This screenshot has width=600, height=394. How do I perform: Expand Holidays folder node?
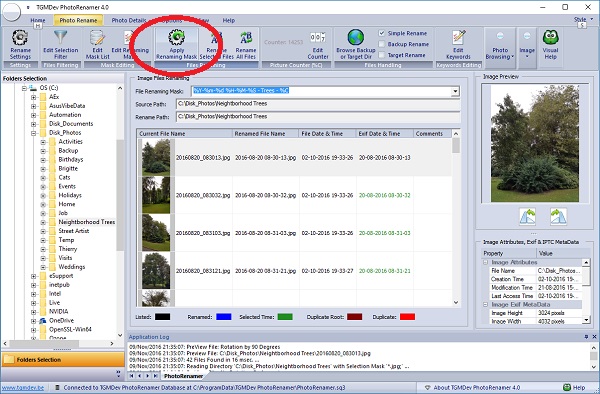point(43,195)
